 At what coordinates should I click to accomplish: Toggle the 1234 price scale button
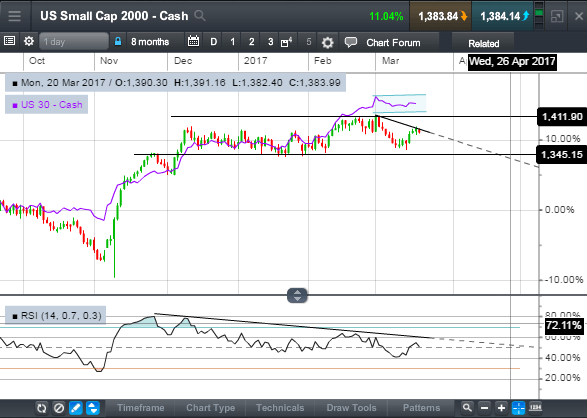click(x=536, y=408)
